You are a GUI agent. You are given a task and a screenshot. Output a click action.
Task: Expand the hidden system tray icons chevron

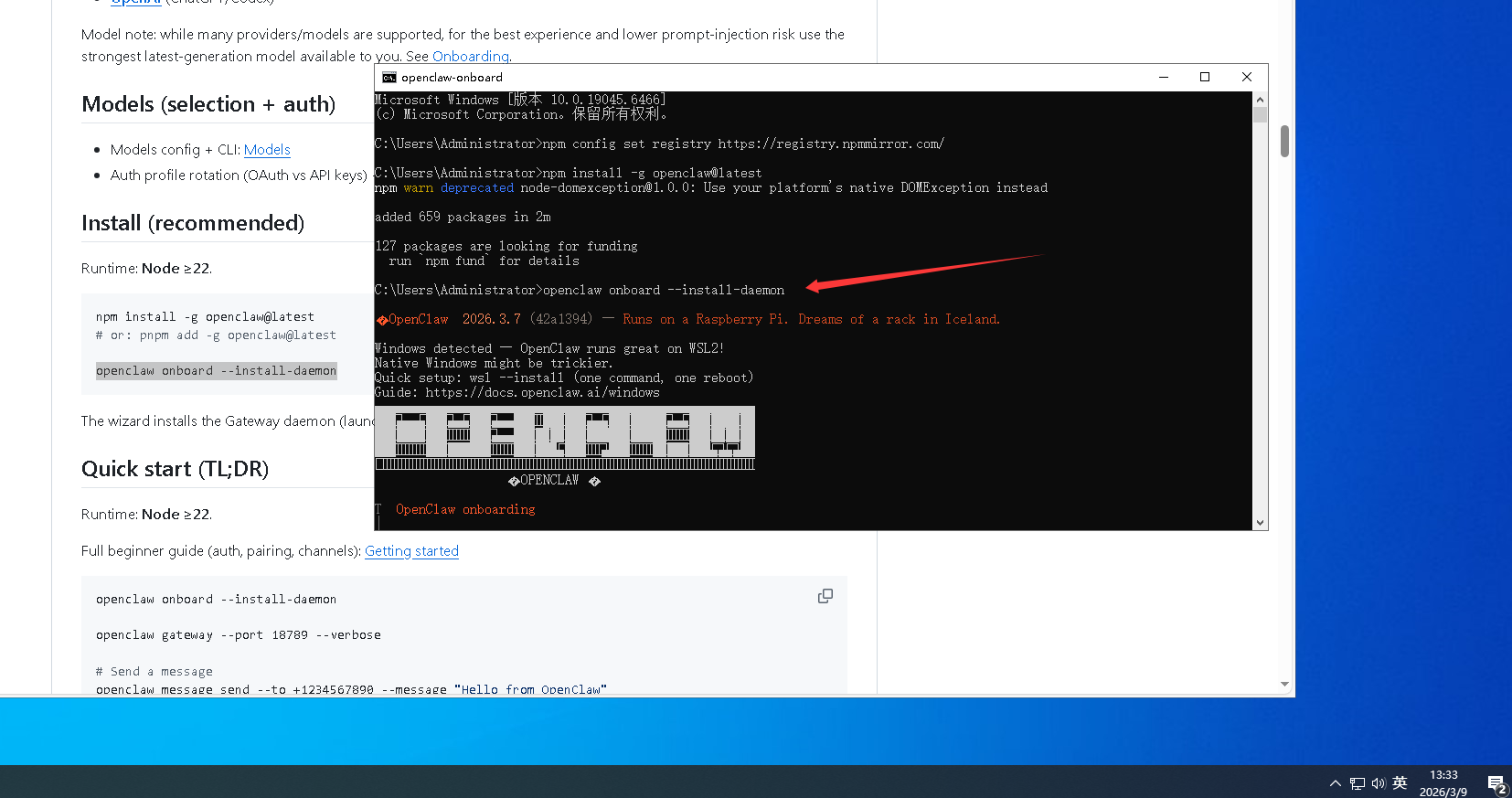(x=1336, y=783)
